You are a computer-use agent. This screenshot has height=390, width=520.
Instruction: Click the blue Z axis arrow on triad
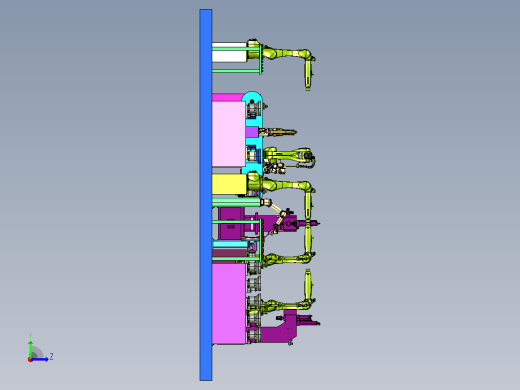tap(40, 359)
